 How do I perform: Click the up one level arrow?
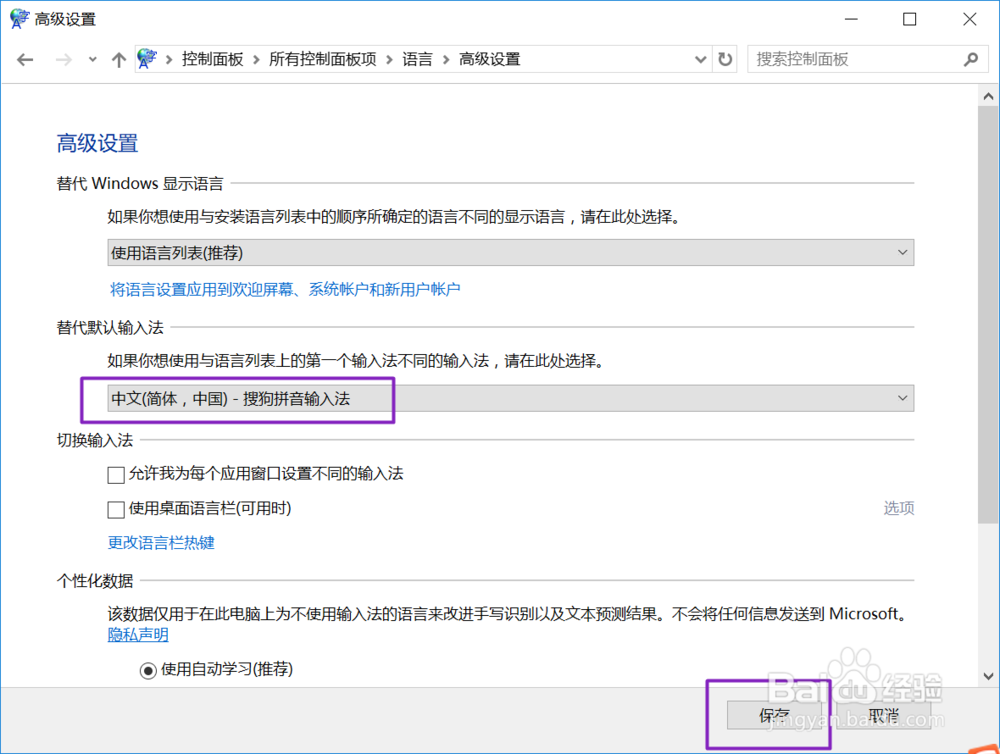117,59
